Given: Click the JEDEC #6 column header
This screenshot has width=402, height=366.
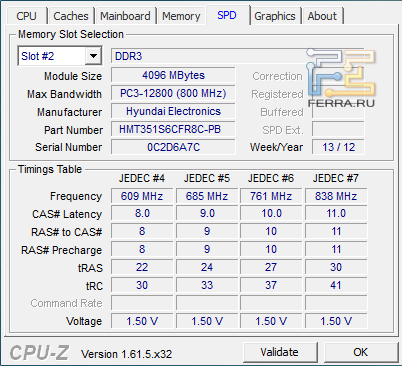Looking at the screenshot, I should pyautogui.click(x=271, y=178).
